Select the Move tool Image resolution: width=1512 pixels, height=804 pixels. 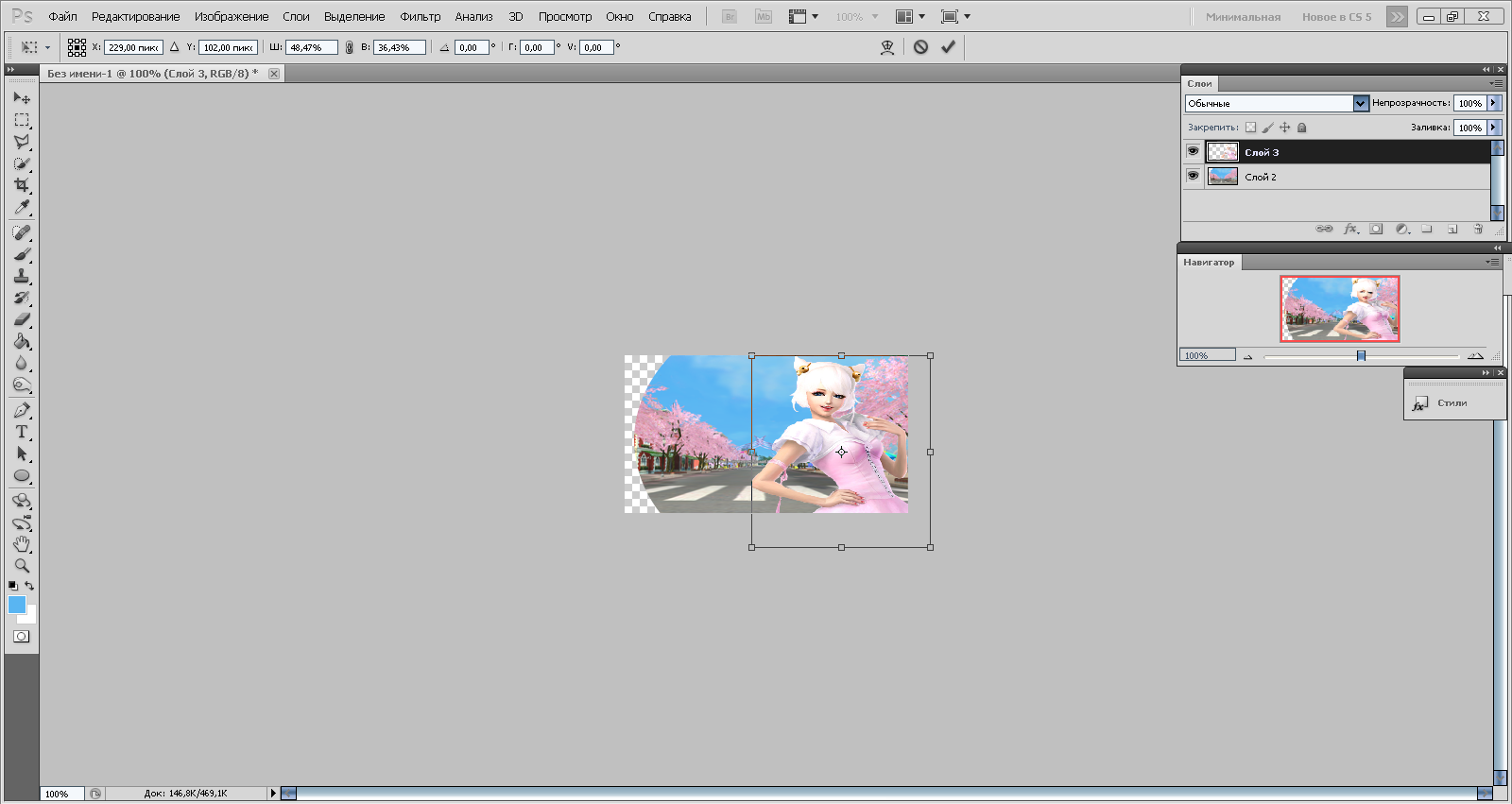[22, 98]
